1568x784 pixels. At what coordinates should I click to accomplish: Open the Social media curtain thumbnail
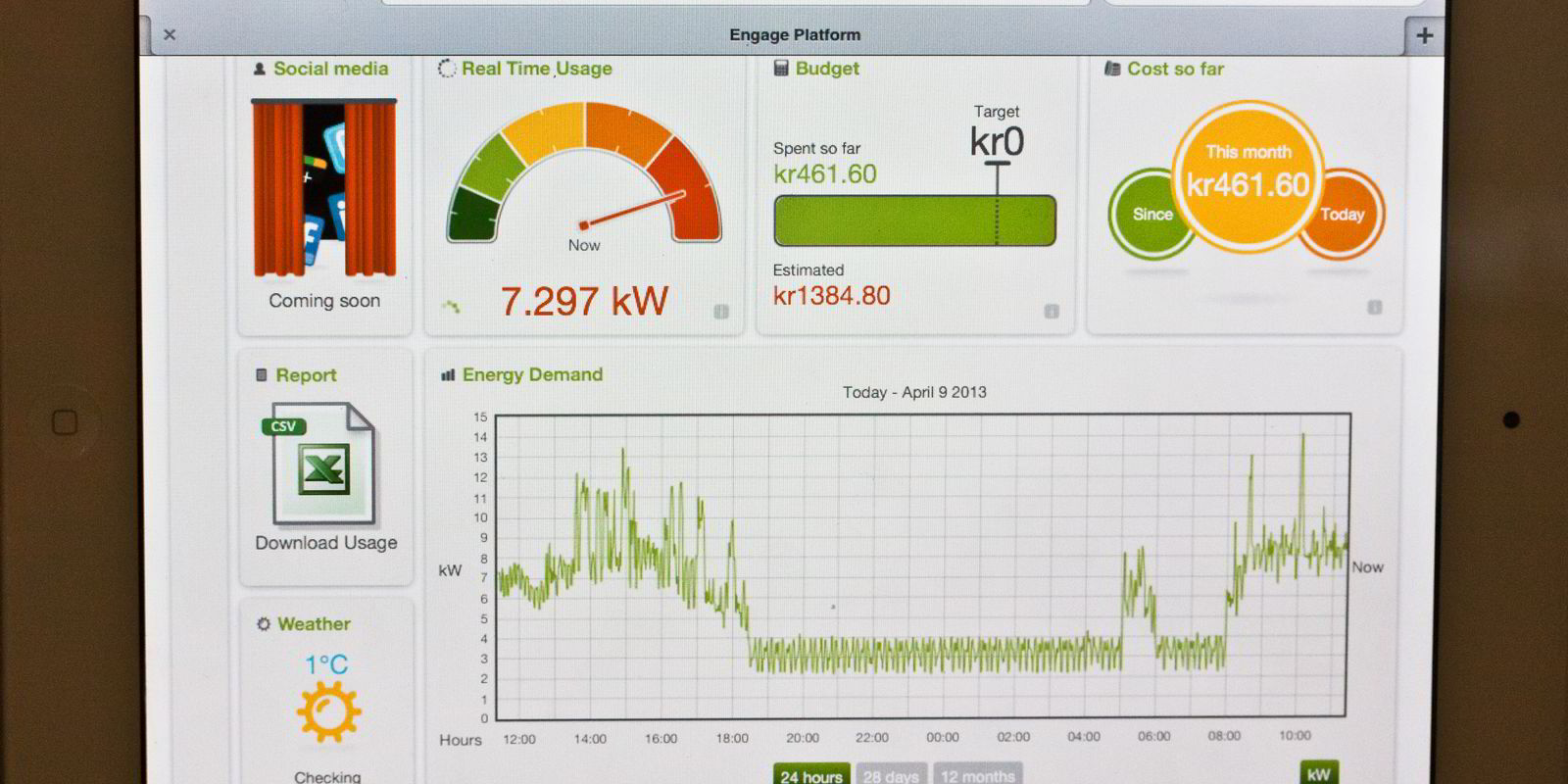click(x=324, y=188)
